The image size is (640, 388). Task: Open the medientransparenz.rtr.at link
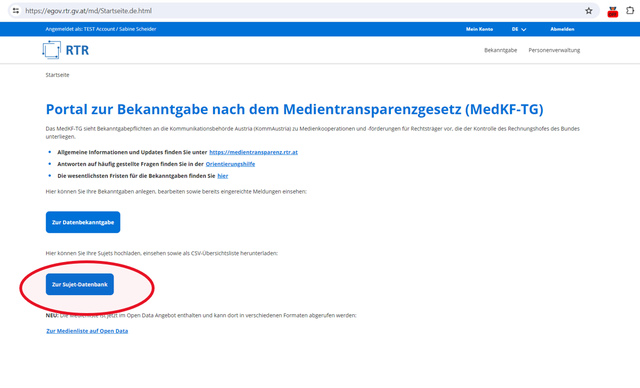point(253,152)
